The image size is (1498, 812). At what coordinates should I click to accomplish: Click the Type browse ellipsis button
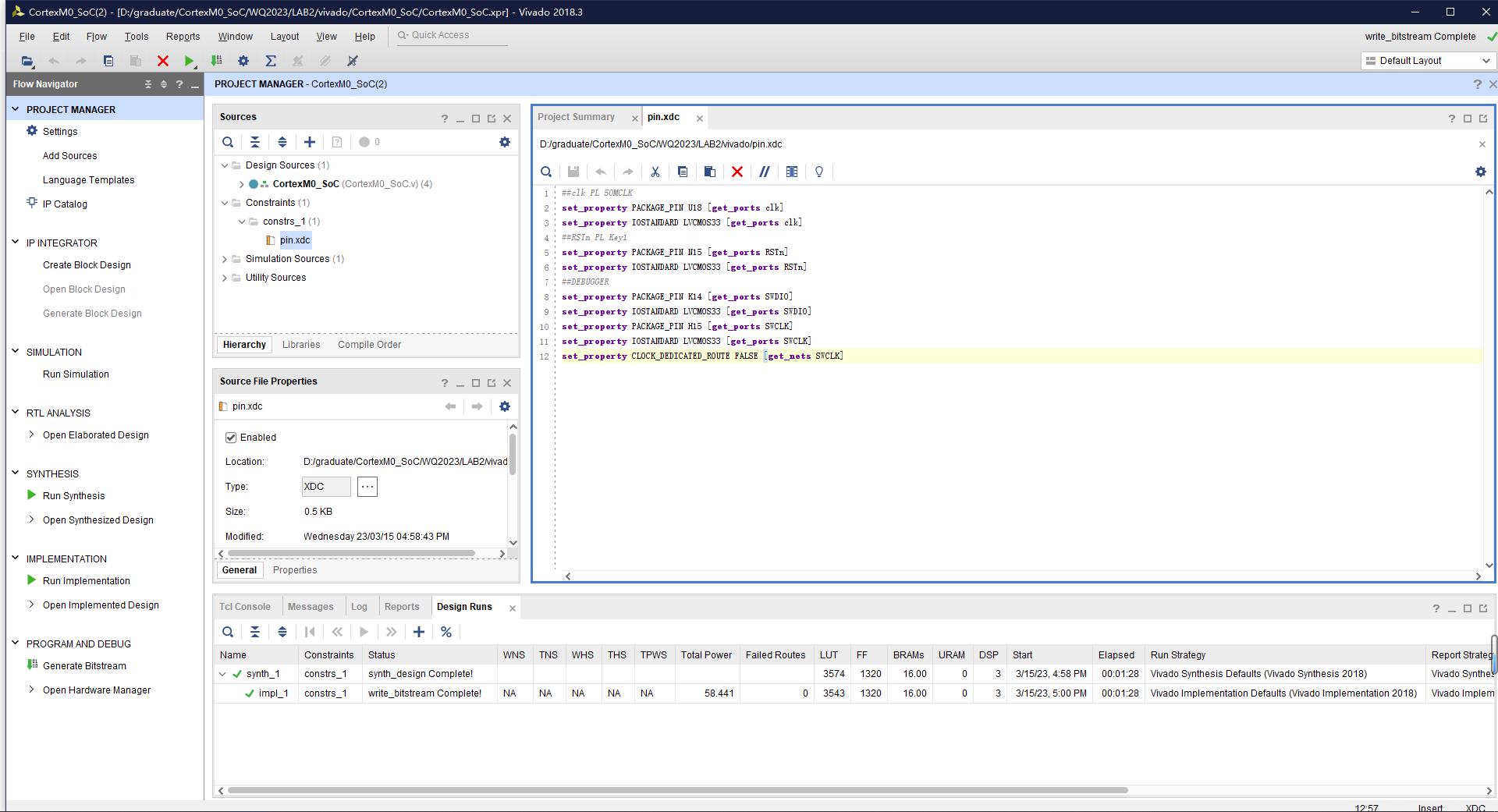367,487
